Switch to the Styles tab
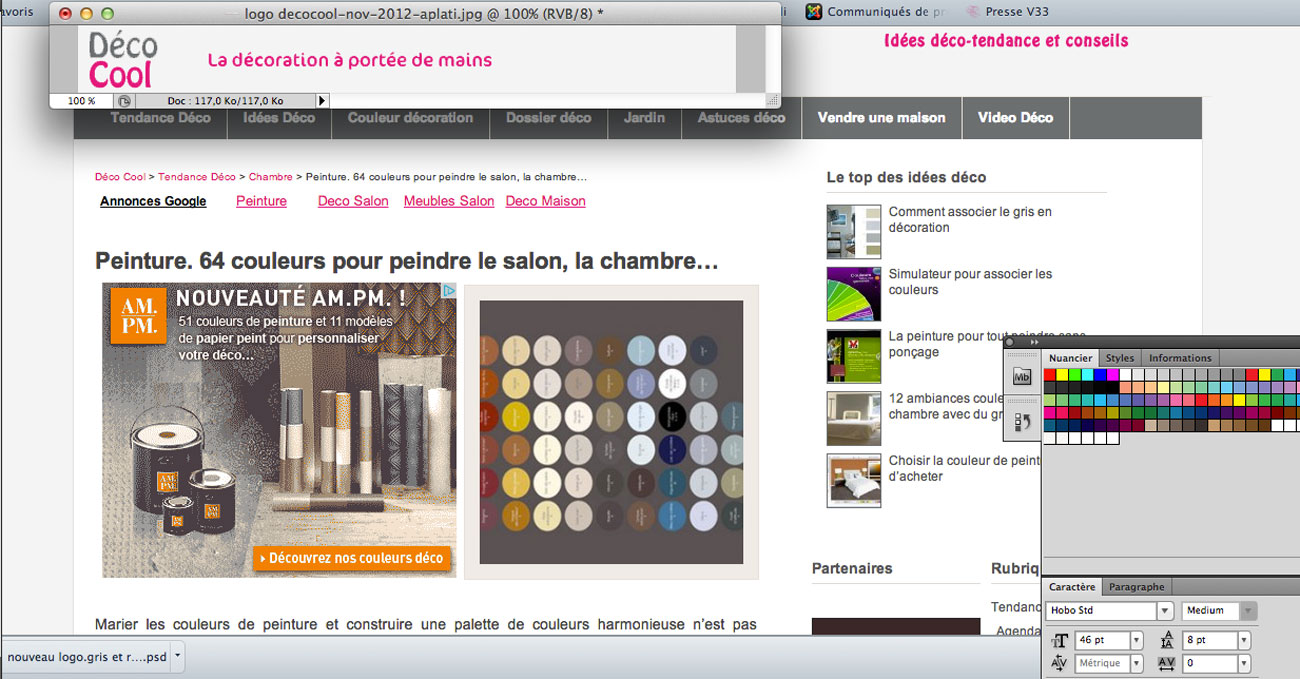1300x679 pixels. coord(1119,358)
